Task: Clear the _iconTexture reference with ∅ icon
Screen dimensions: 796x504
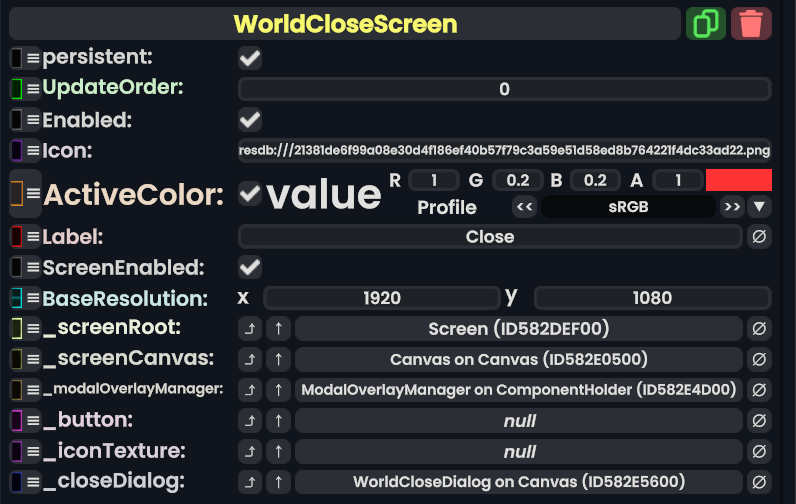Action: click(759, 451)
